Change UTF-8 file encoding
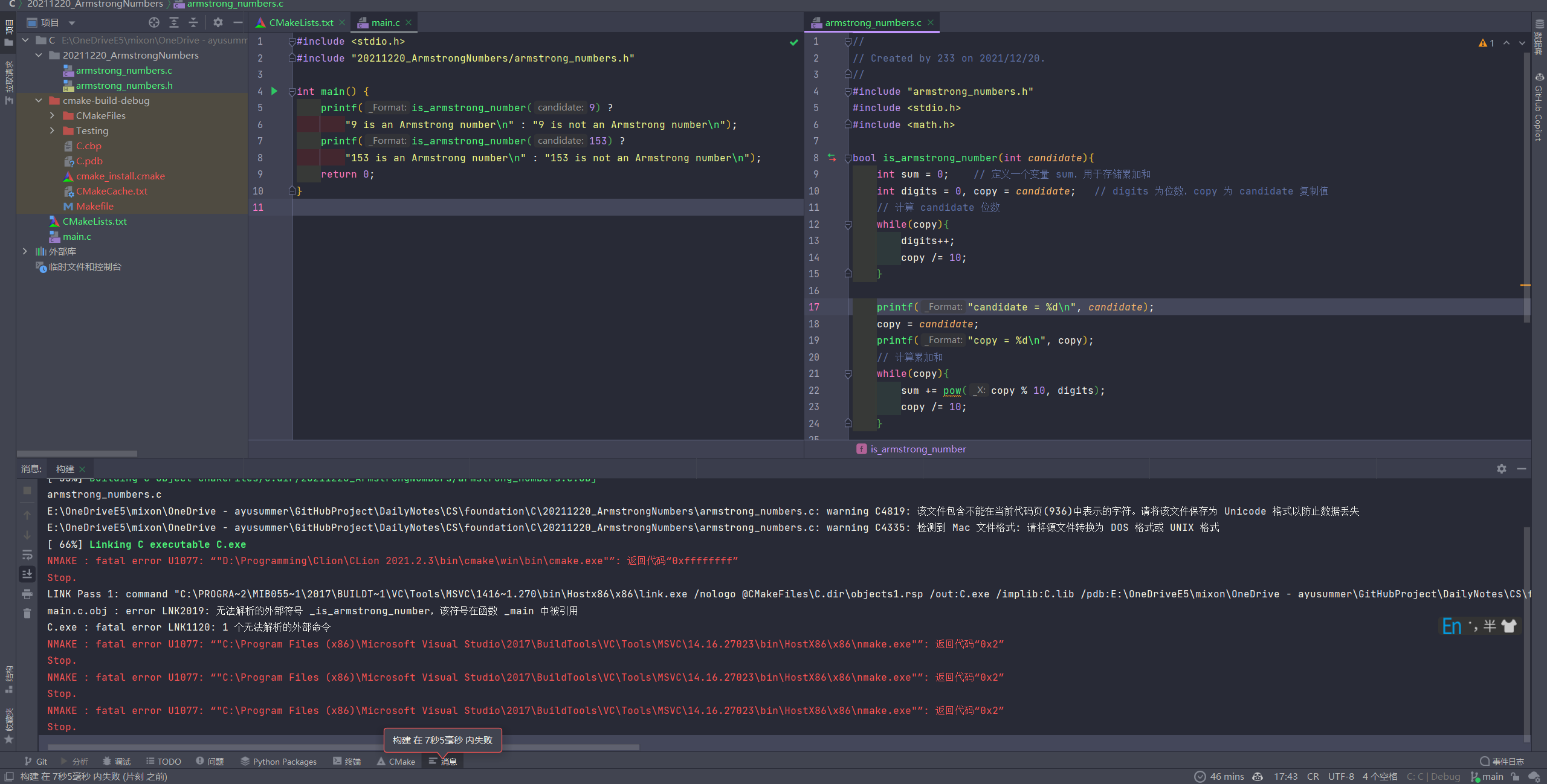This screenshot has width=1547, height=784. (x=1341, y=776)
